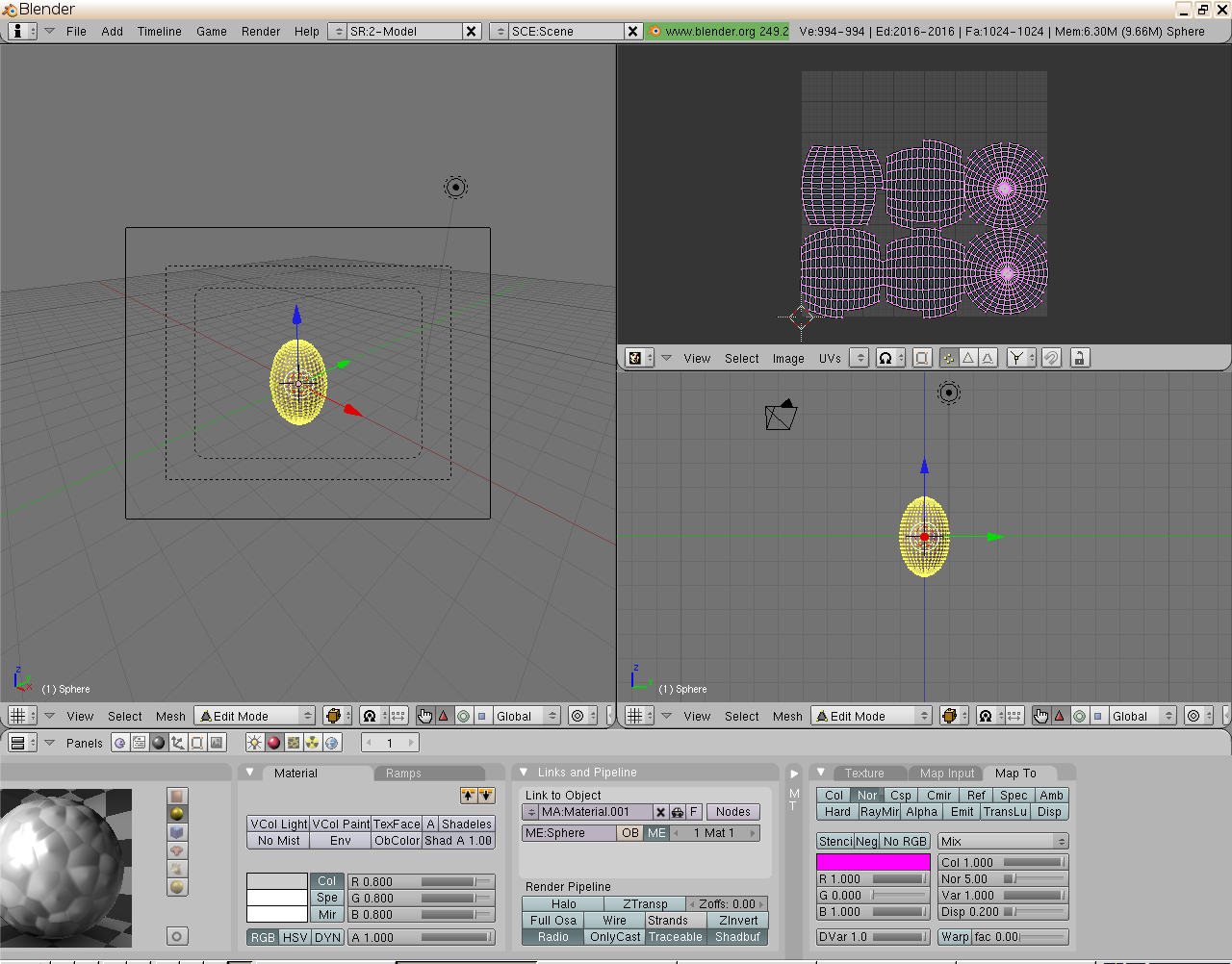Click the magenta texture color swatch
Viewport: 1232px width, 964px height.
873,862
